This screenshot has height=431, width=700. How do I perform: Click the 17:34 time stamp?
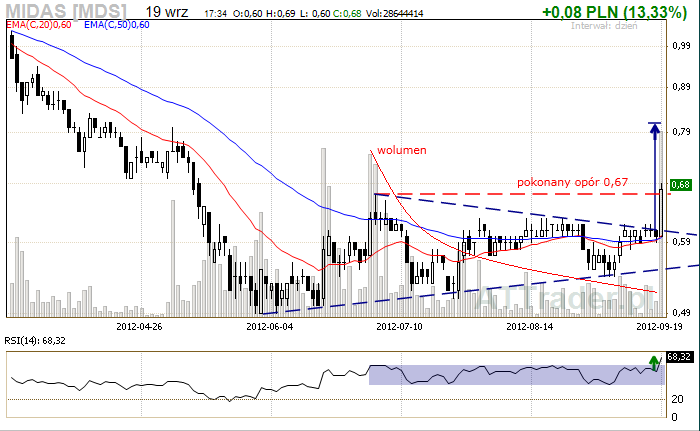pyautogui.click(x=215, y=14)
